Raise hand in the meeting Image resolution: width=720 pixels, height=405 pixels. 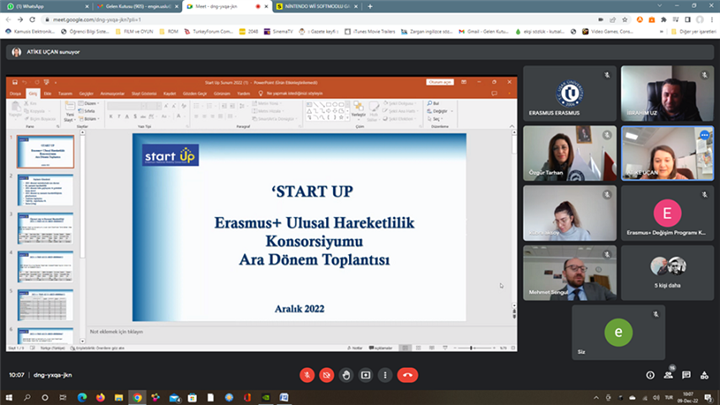[x=346, y=375]
